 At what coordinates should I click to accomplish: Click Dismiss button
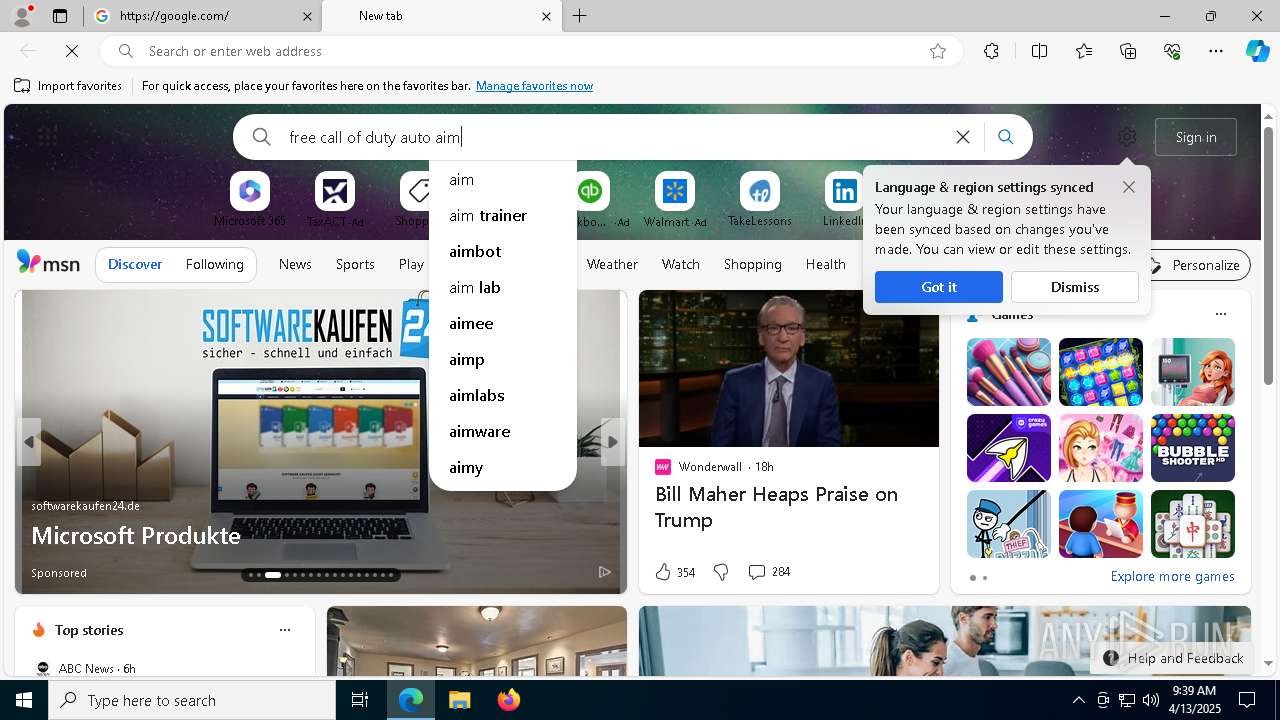pos(1075,287)
